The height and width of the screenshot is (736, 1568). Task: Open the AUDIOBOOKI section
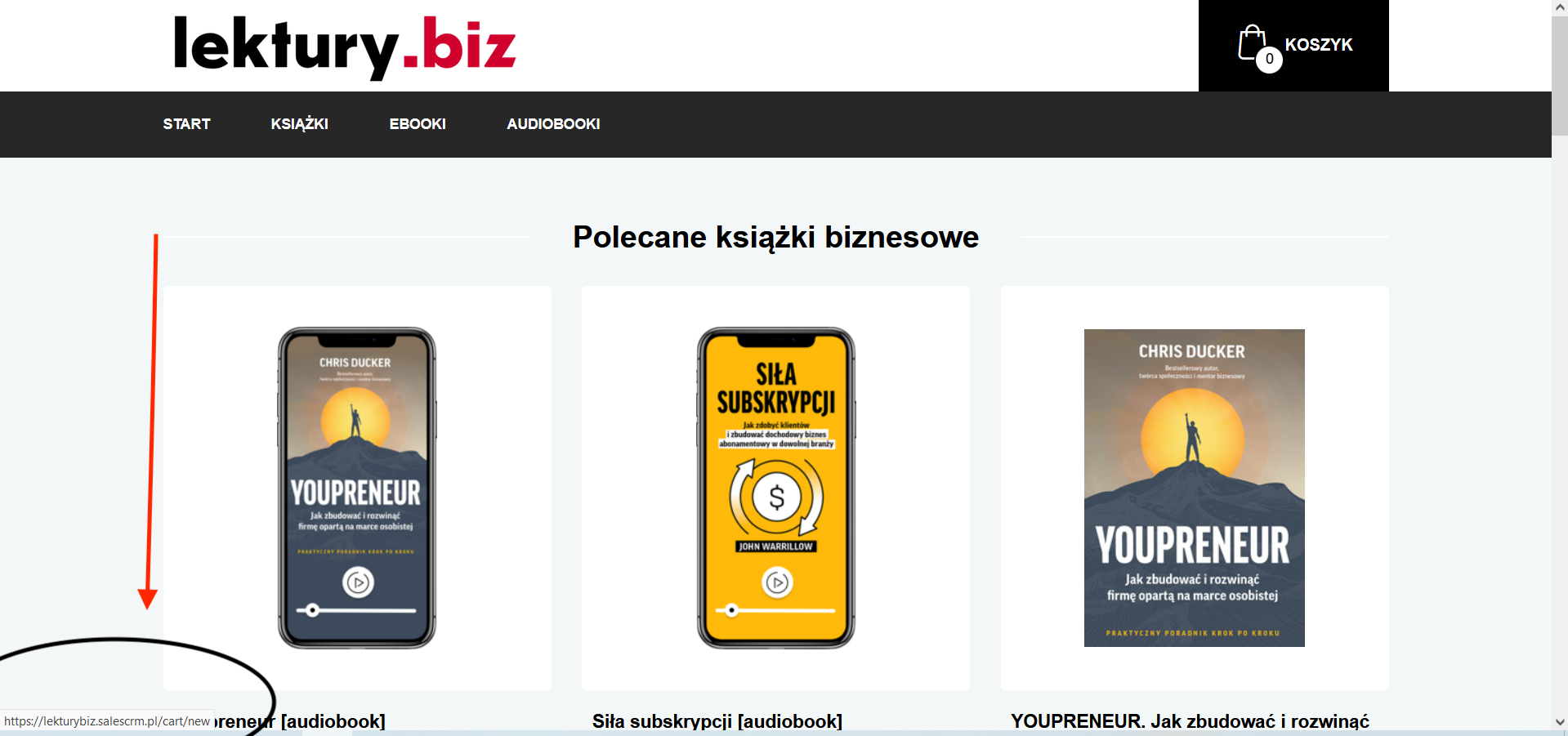tap(553, 124)
